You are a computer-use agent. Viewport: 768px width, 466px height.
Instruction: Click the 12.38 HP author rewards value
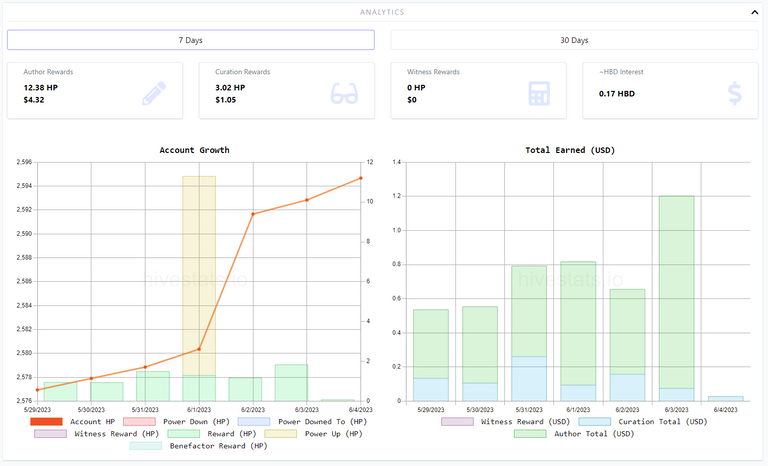[x=41, y=88]
